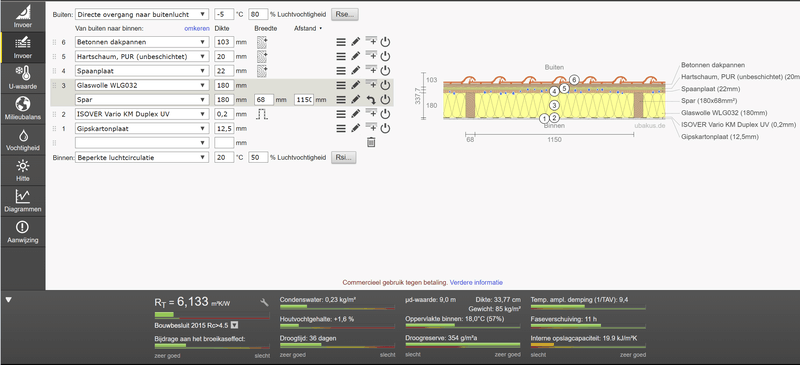This screenshot has width=800, height=365.
Task: Open the Buiten outdoor condition dropdown
Action: point(142,14)
